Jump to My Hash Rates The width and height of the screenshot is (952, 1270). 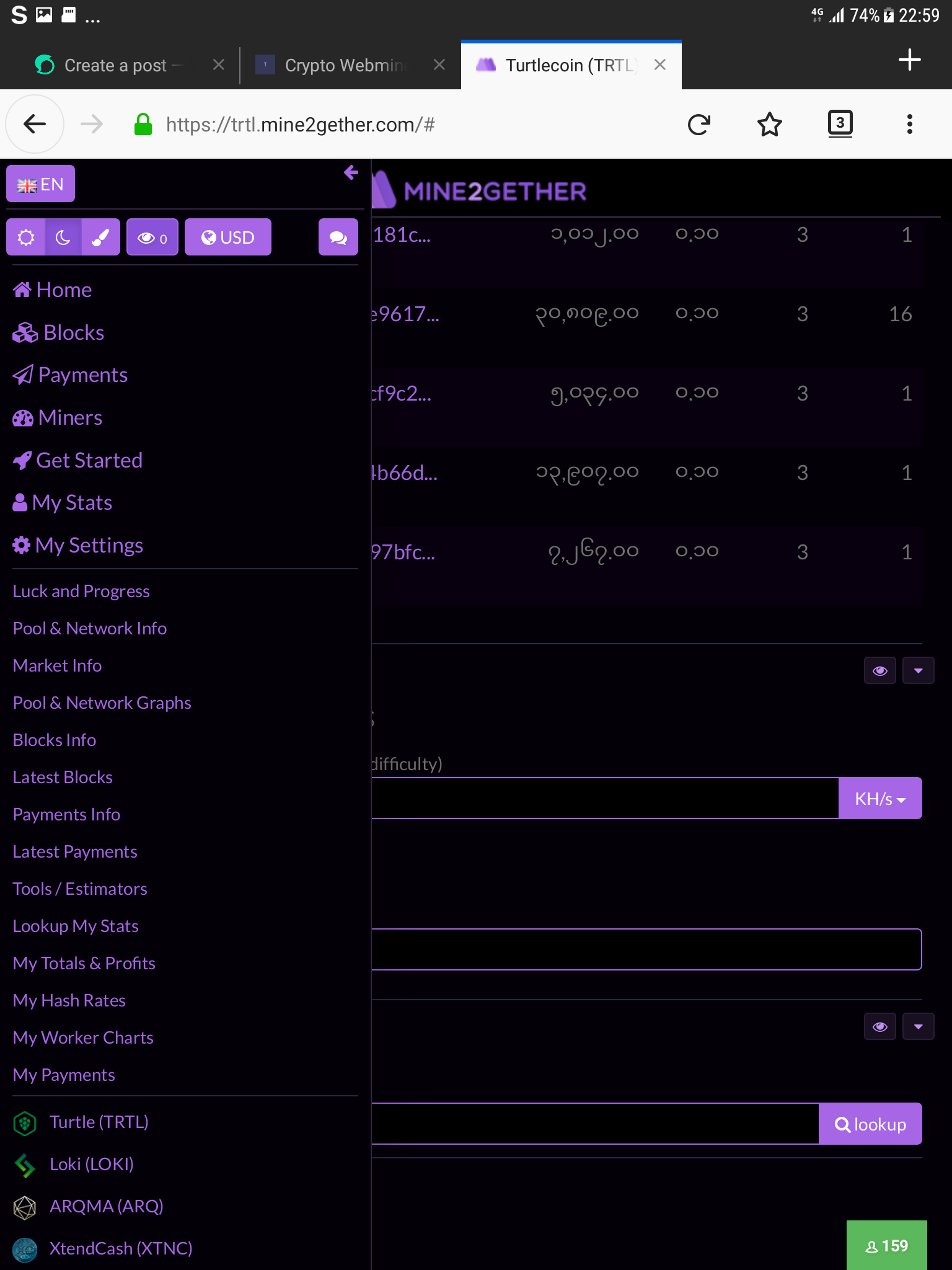coord(69,1000)
